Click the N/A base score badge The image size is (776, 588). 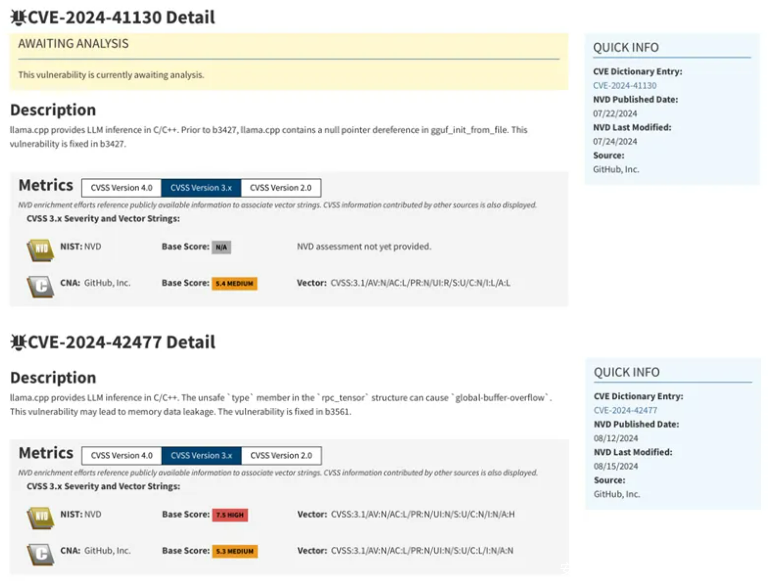[221, 247]
